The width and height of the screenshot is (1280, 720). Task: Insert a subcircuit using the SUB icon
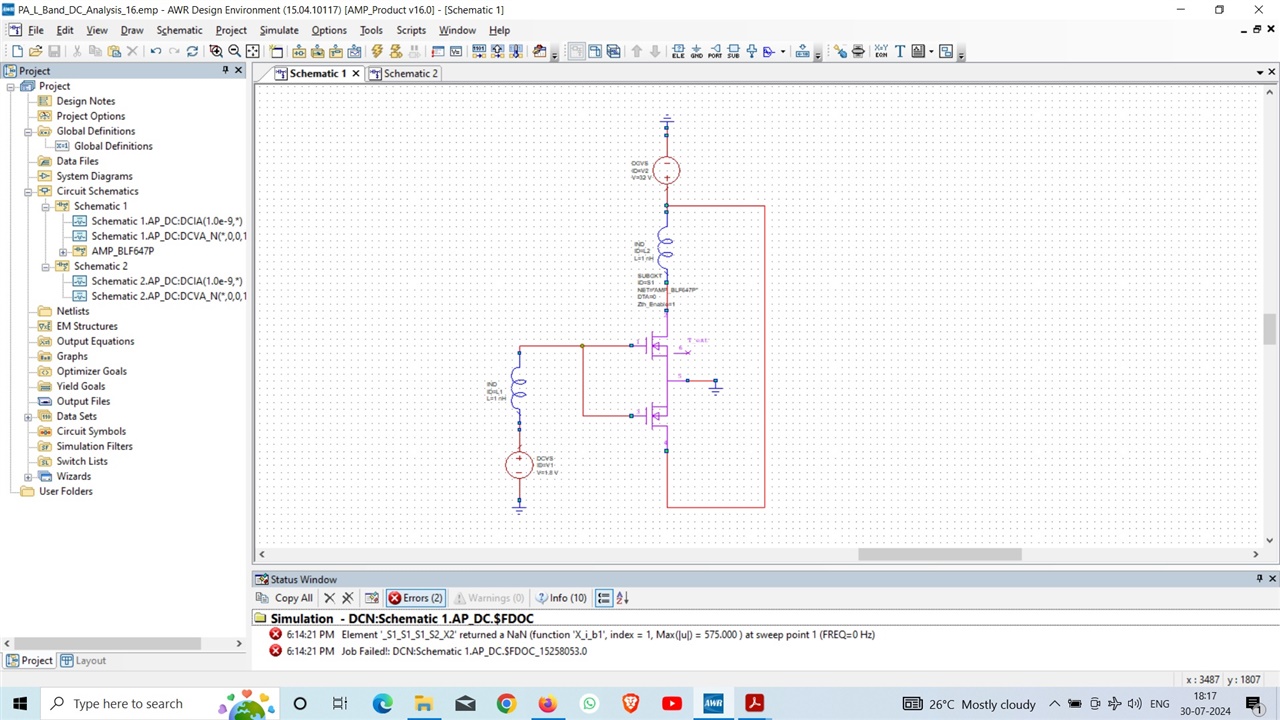[733, 51]
